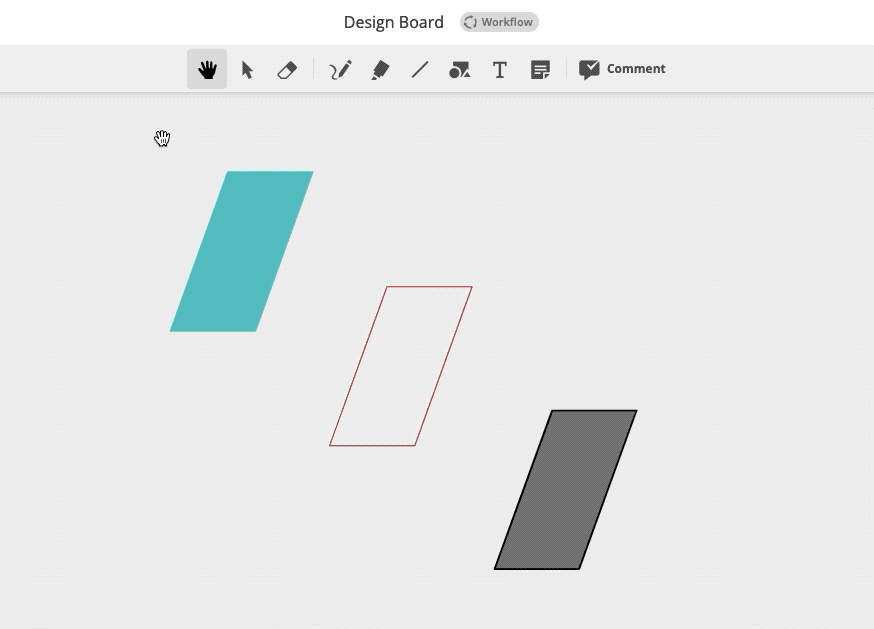Add a Comment using the toolbar button
The height and width of the screenshot is (629, 874).
[x=621, y=68]
